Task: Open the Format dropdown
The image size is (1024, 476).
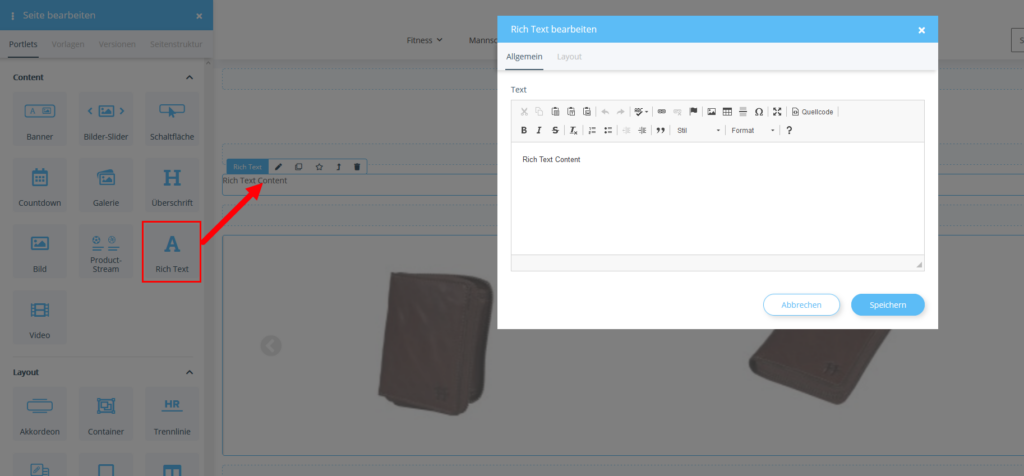Action: [x=752, y=130]
